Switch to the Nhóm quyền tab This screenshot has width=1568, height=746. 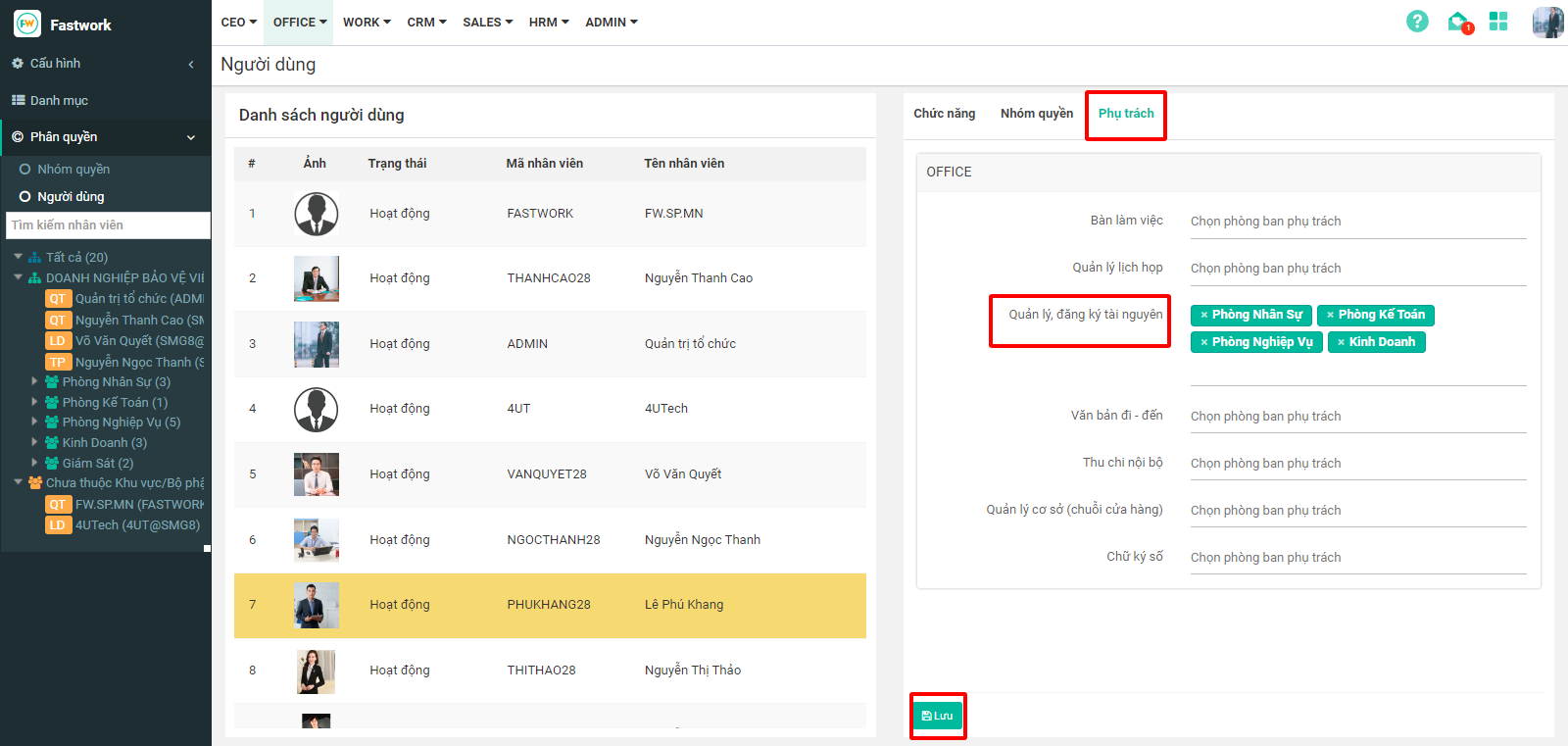(x=1036, y=114)
